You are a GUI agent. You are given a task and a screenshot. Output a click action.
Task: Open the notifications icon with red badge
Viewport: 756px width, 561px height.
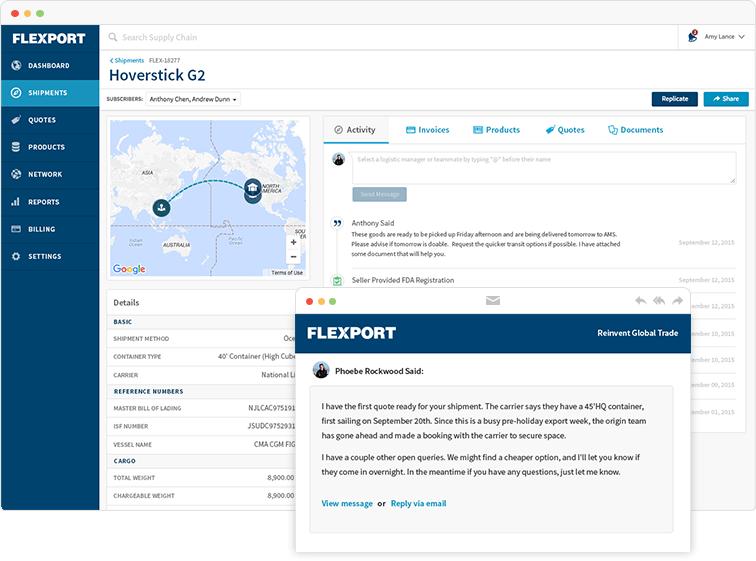pyautogui.click(x=693, y=36)
